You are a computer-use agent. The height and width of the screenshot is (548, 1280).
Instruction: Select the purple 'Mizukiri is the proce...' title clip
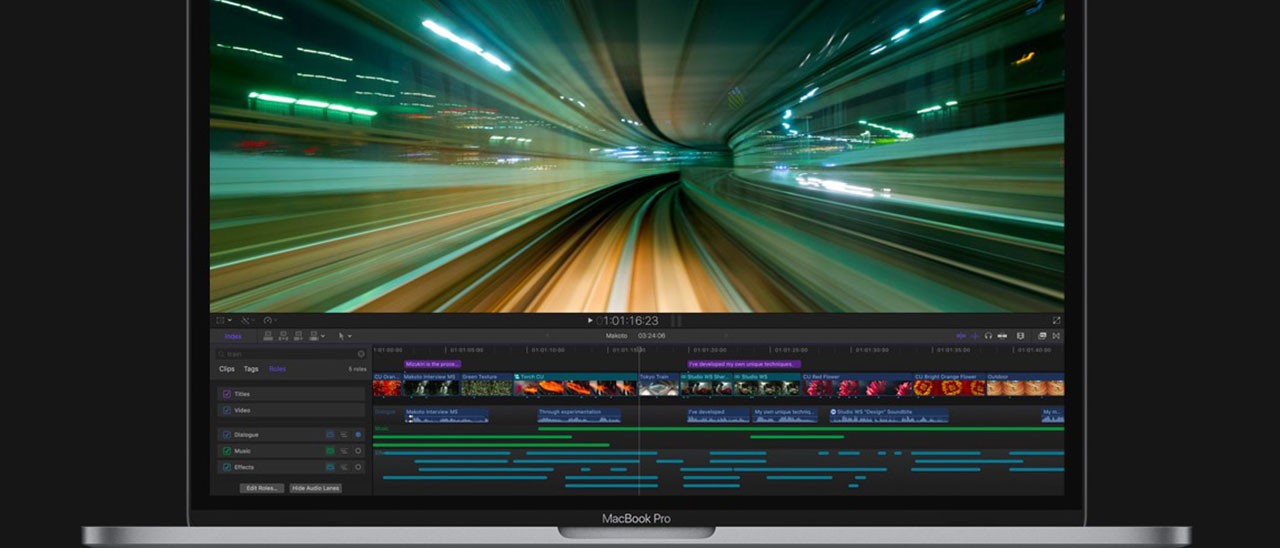click(433, 364)
